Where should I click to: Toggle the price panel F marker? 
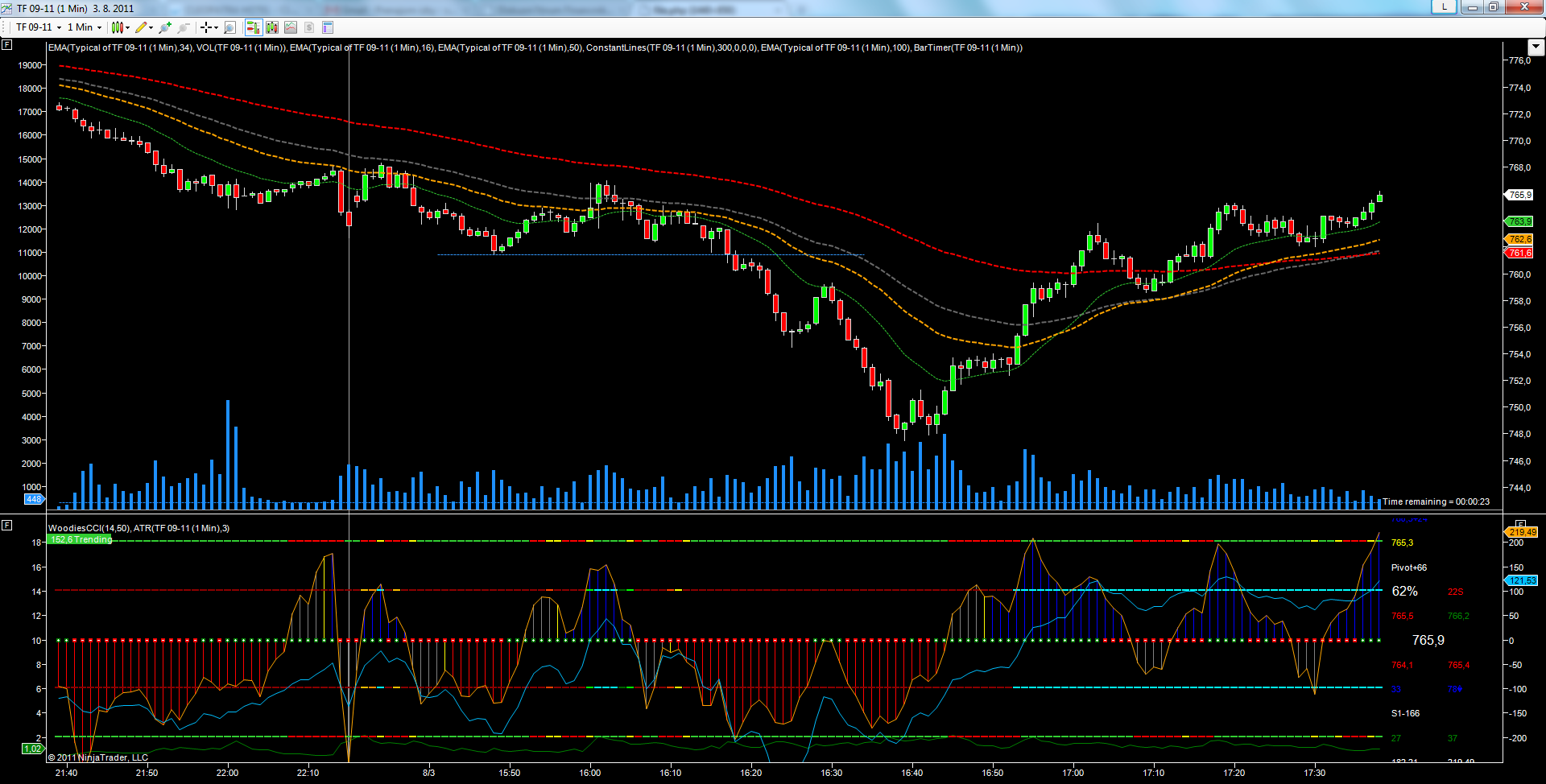coord(7,45)
